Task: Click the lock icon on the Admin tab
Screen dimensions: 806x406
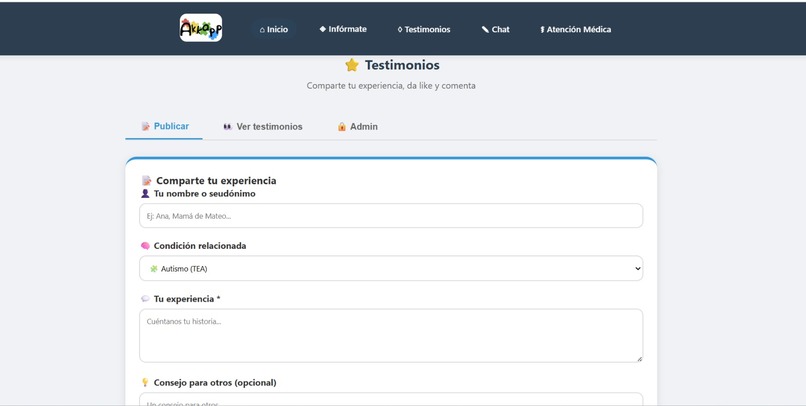Action: (342, 126)
